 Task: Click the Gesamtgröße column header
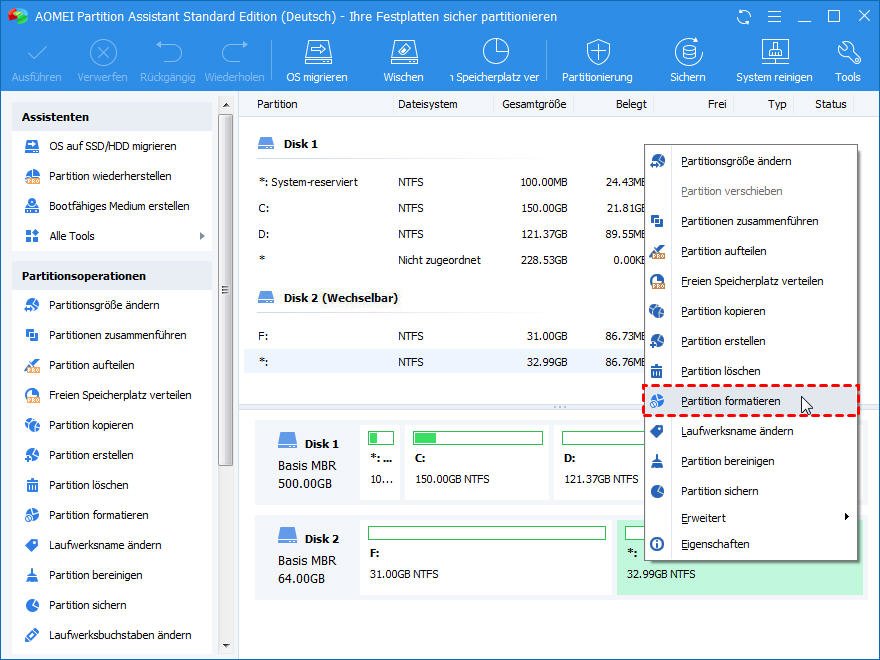coord(534,104)
